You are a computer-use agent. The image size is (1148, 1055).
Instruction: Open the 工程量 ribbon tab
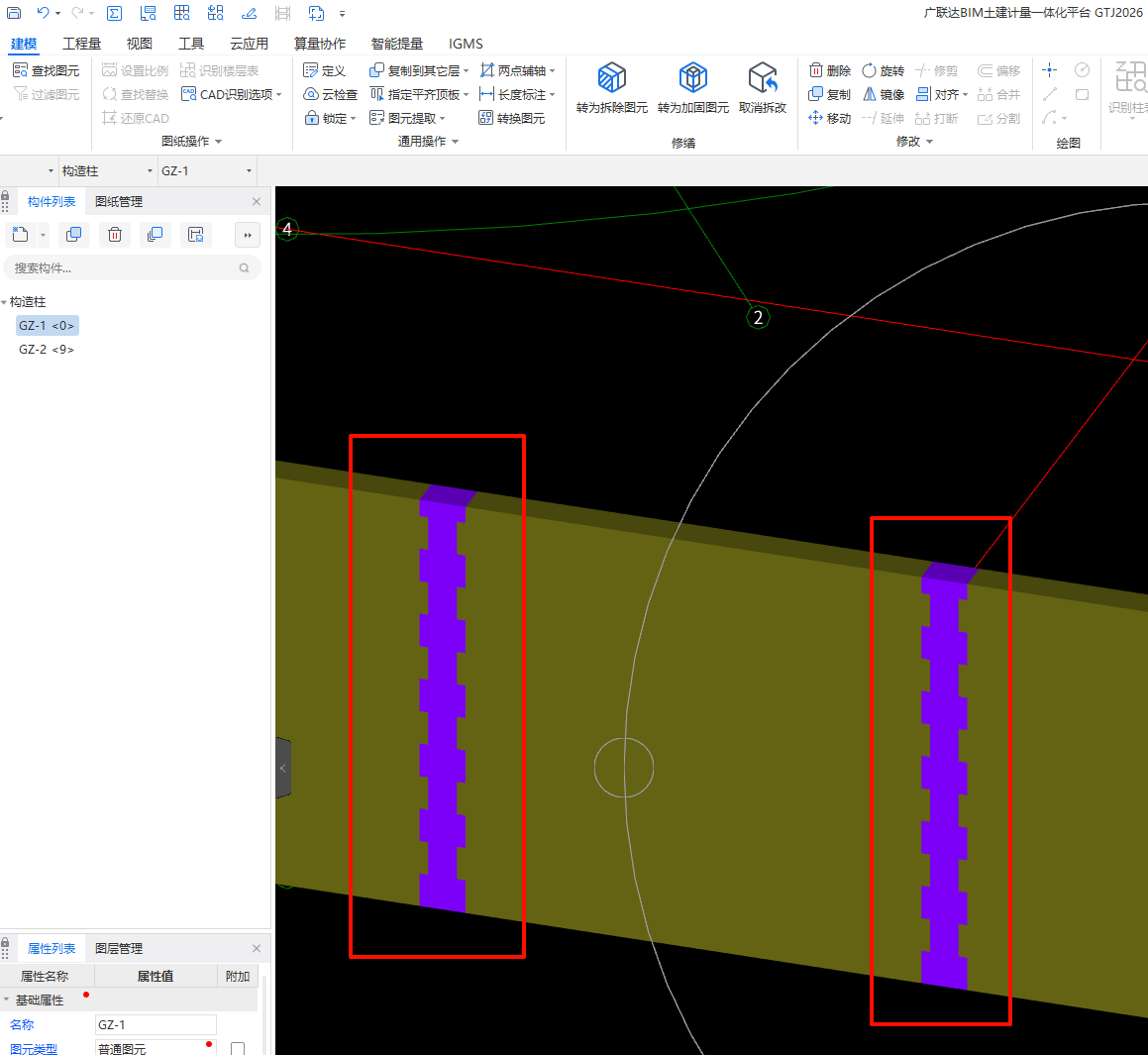pos(81,44)
